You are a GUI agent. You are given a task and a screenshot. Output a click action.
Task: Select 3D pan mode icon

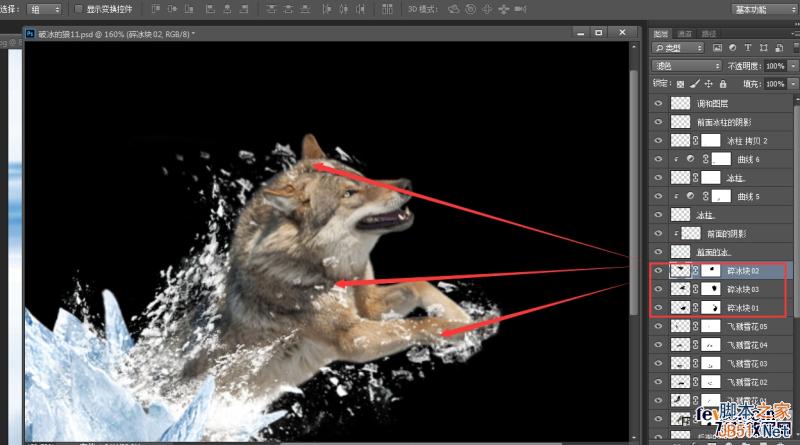coord(487,9)
